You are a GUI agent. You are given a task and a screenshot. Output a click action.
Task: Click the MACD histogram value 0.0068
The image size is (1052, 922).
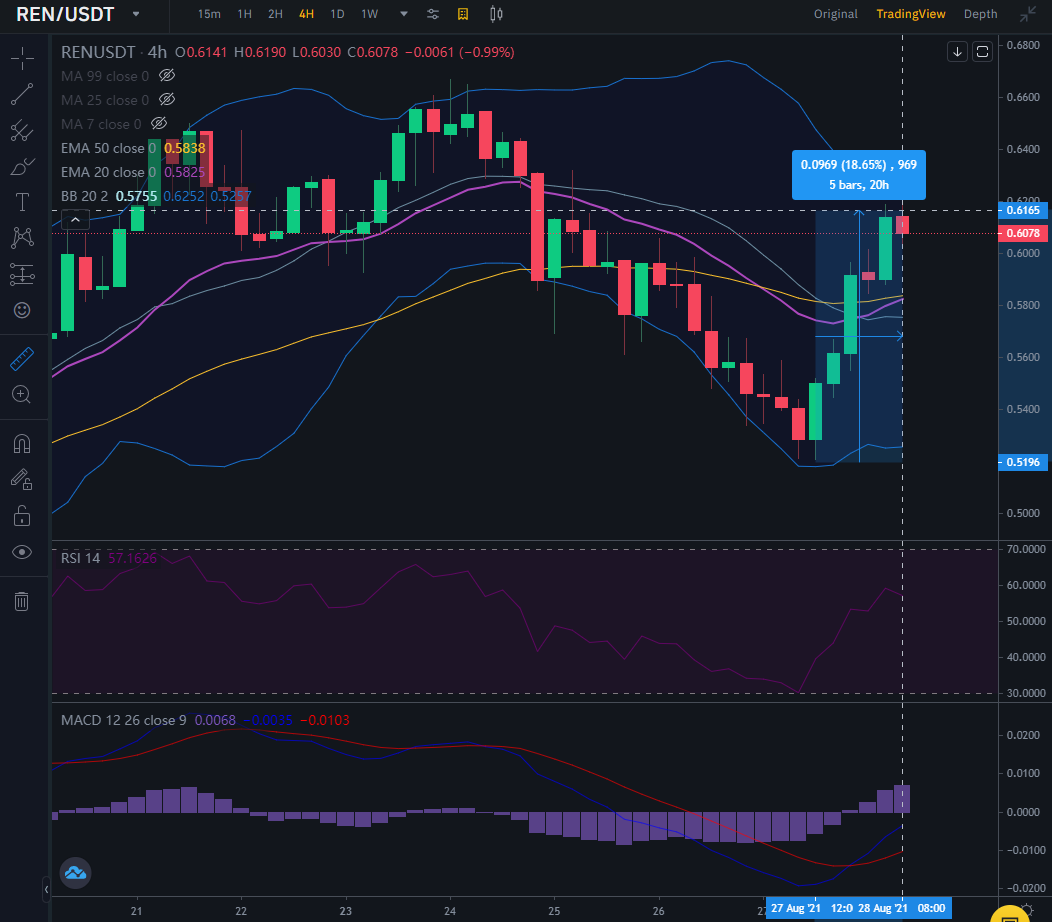point(215,720)
